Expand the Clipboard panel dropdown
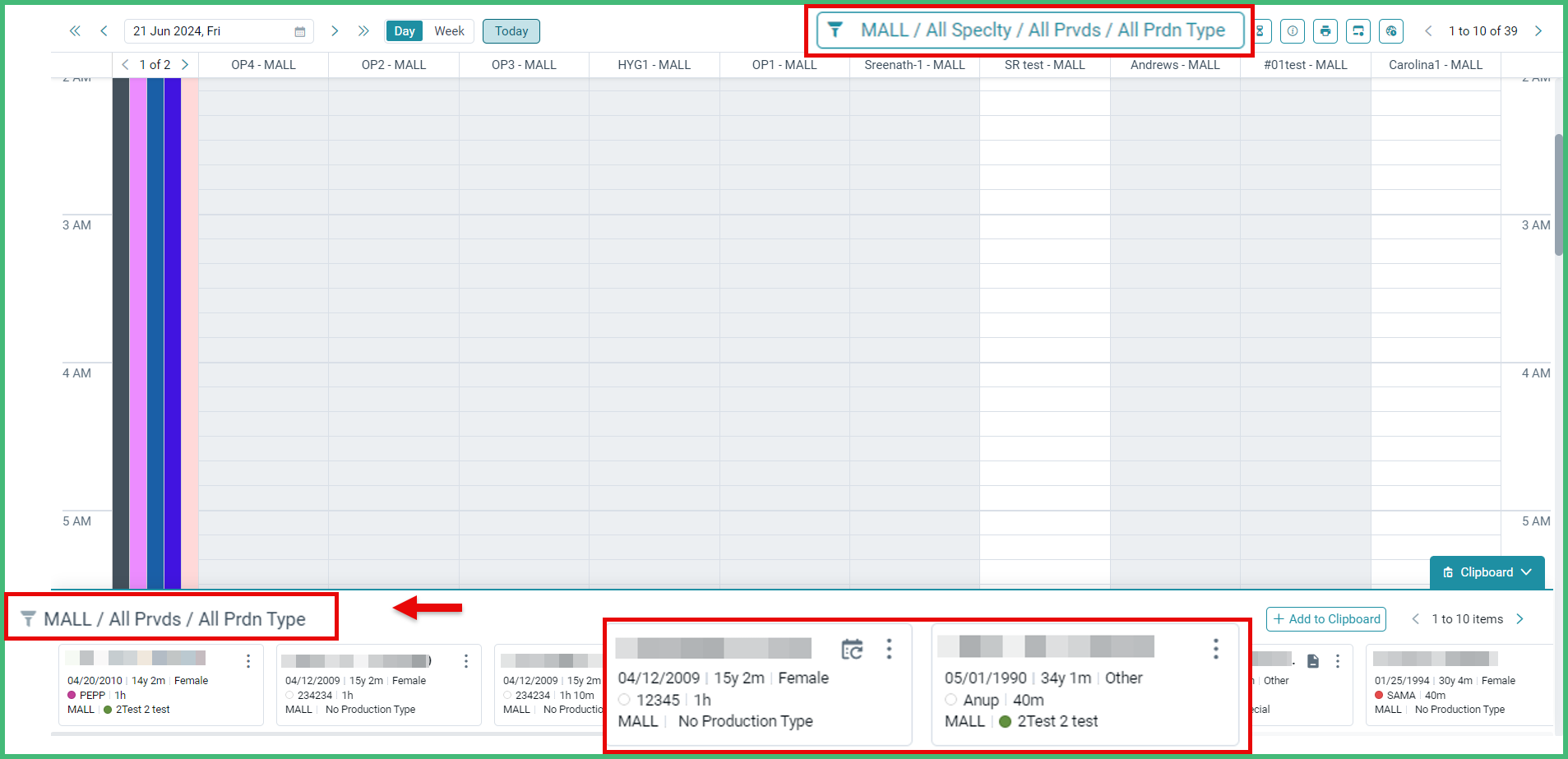Viewport: 1568px width, 759px height. [x=1528, y=572]
